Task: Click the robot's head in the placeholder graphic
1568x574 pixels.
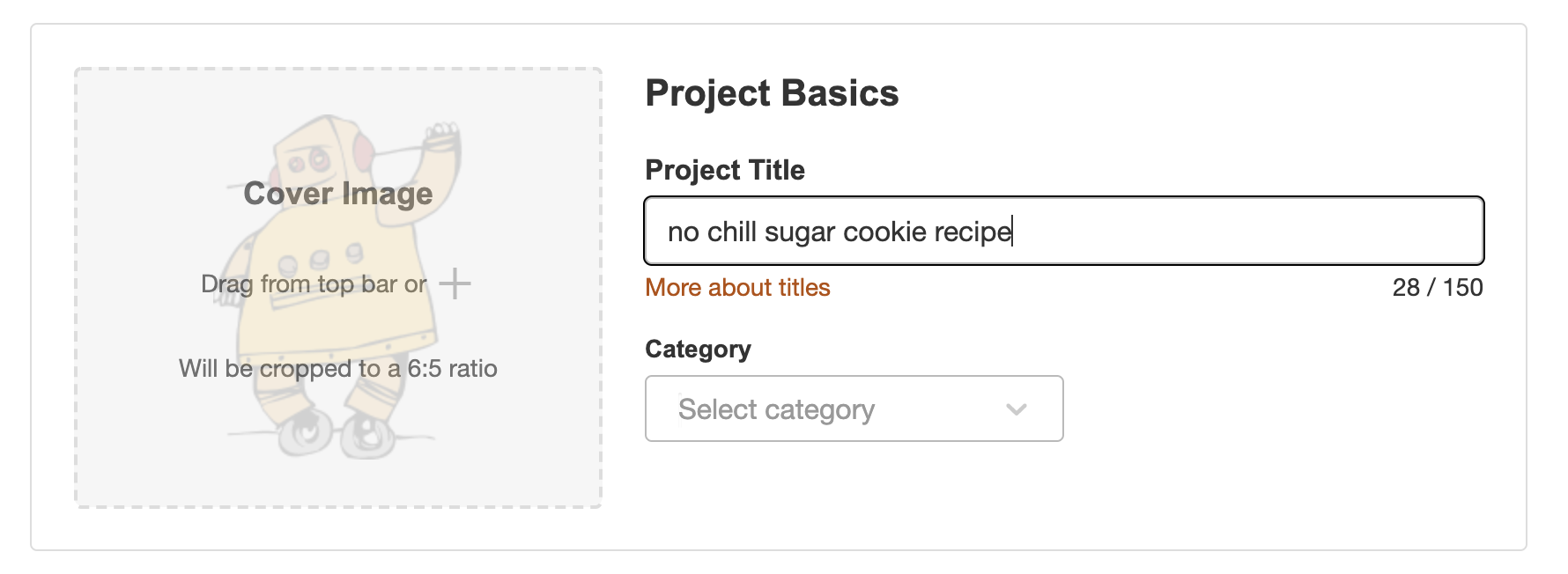Action: [322, 158]
